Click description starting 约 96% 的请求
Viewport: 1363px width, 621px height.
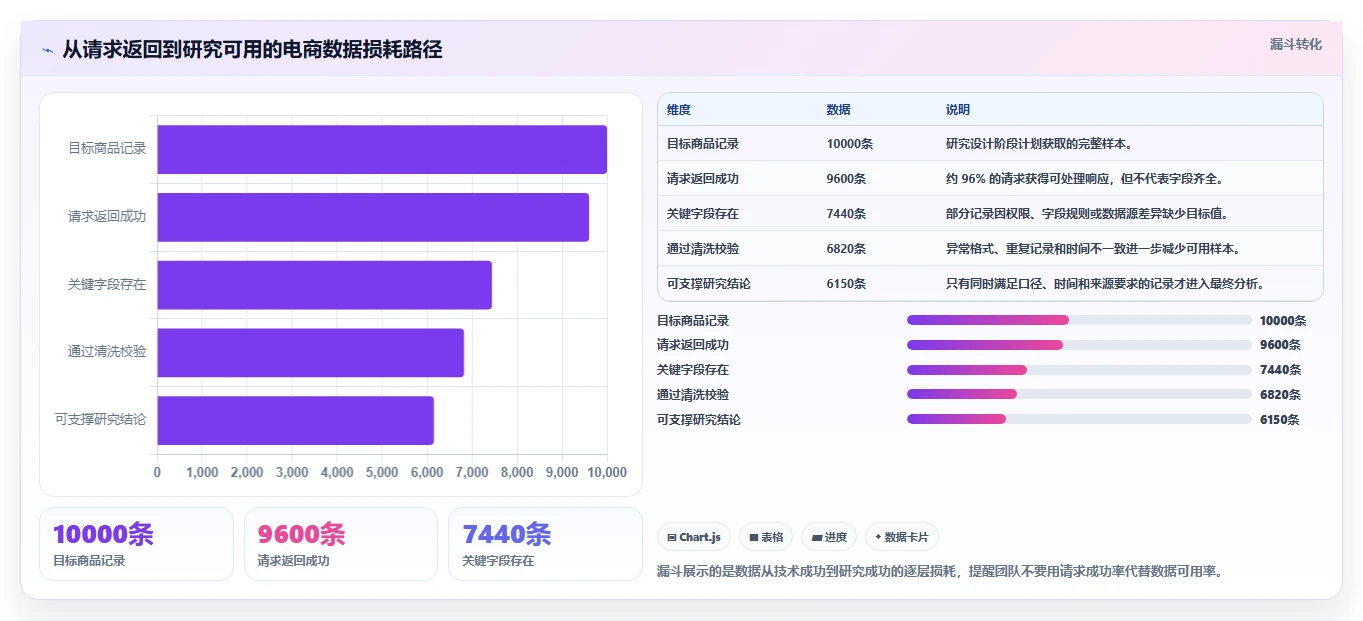click(x=1085, y=179)
